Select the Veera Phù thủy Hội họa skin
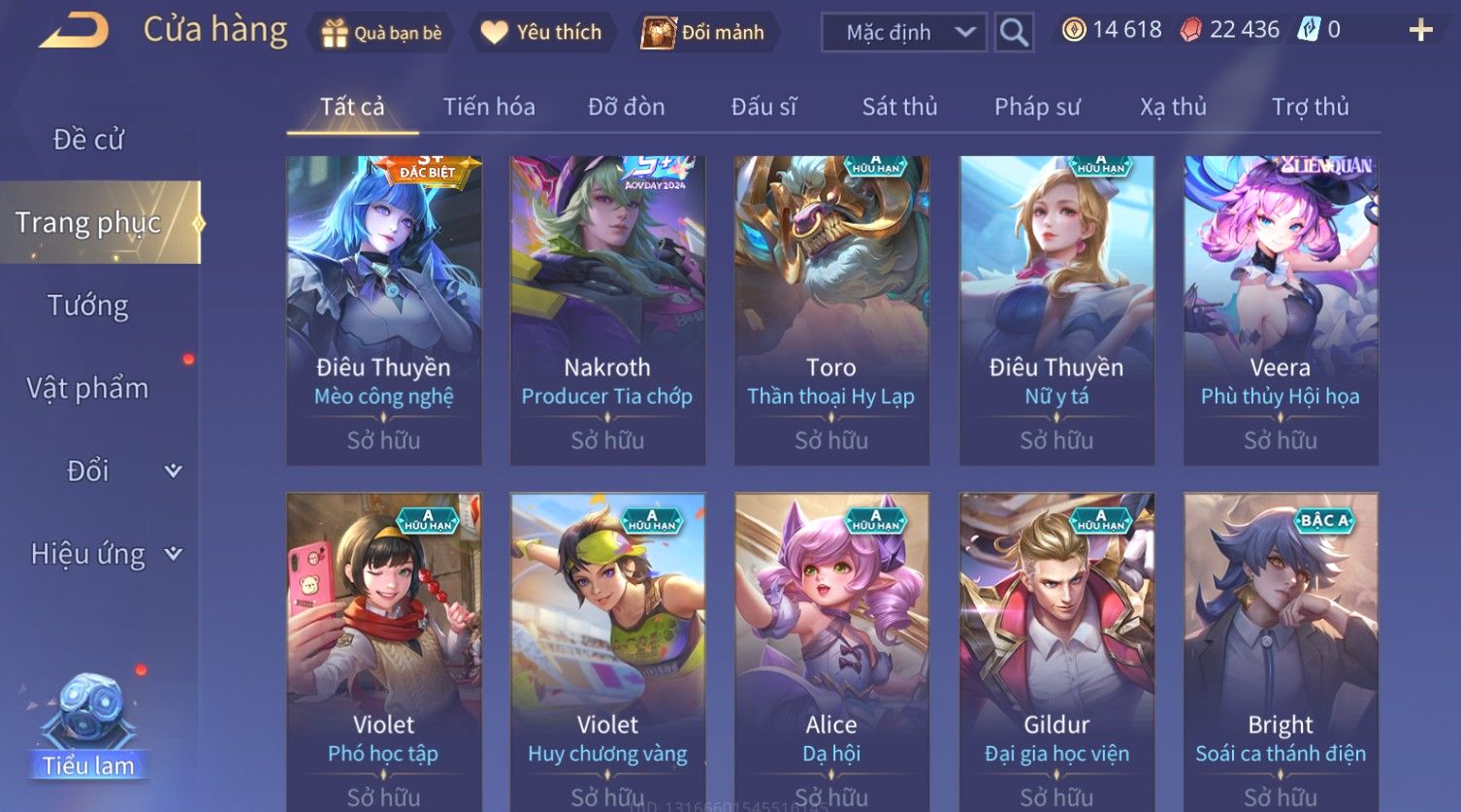The width and height of the screenshot is (1461, 812). click(x=1281, y=310)
